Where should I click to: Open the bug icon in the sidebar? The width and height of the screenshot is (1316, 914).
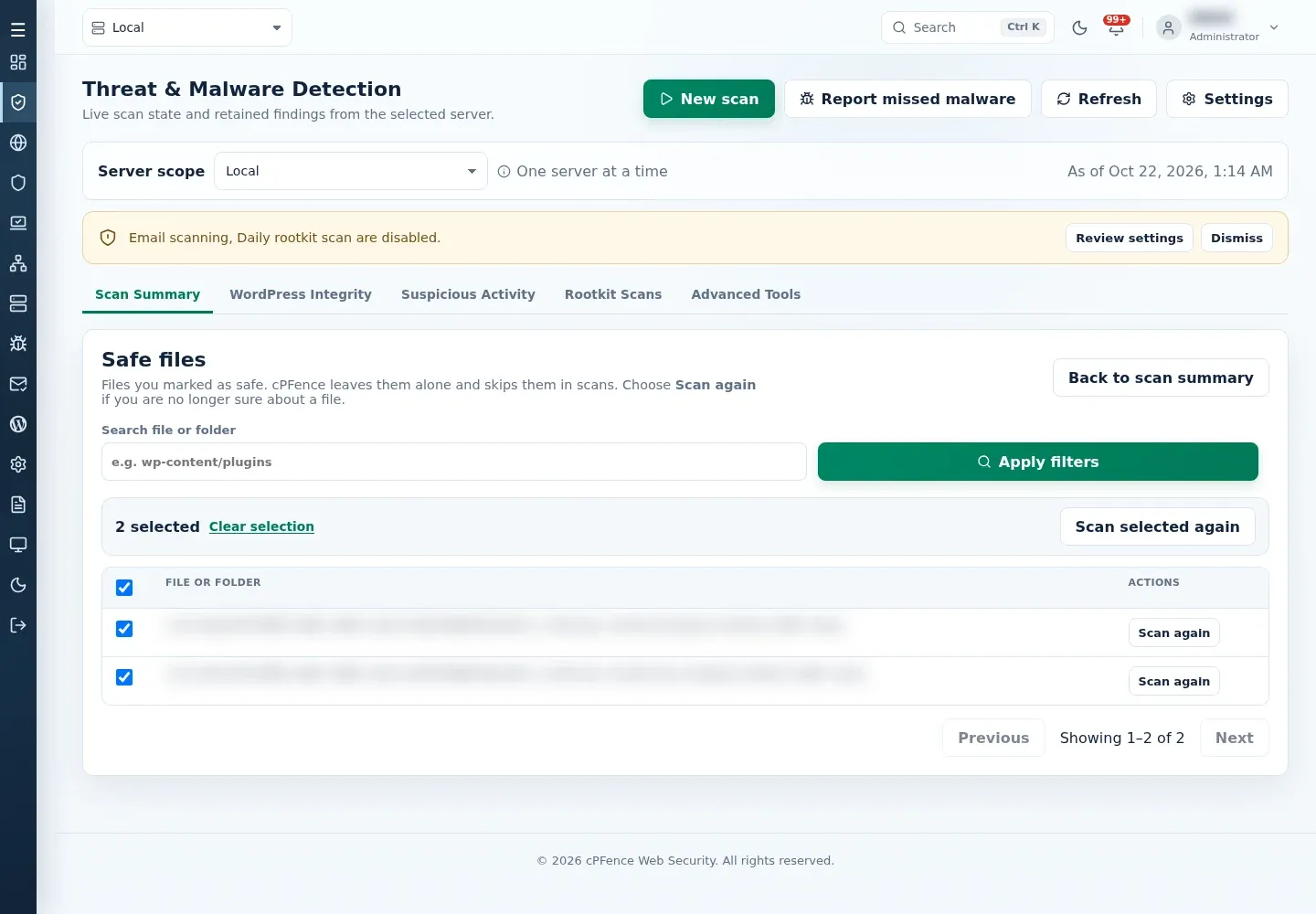click(x=18, y=344)
